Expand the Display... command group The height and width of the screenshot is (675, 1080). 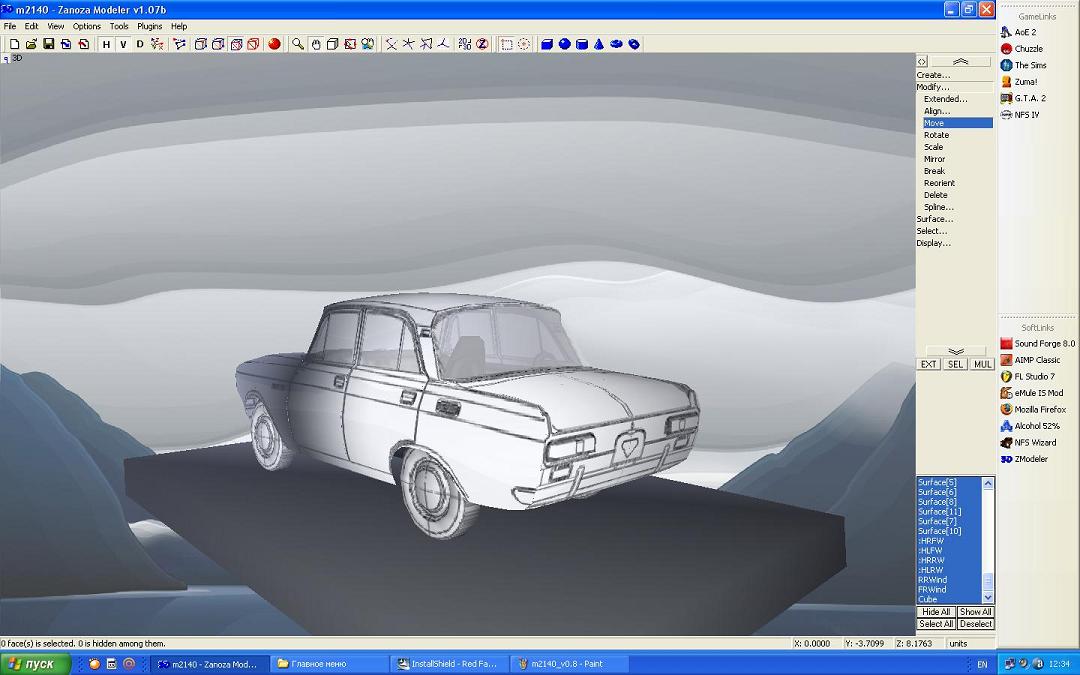tap(933, 243)
